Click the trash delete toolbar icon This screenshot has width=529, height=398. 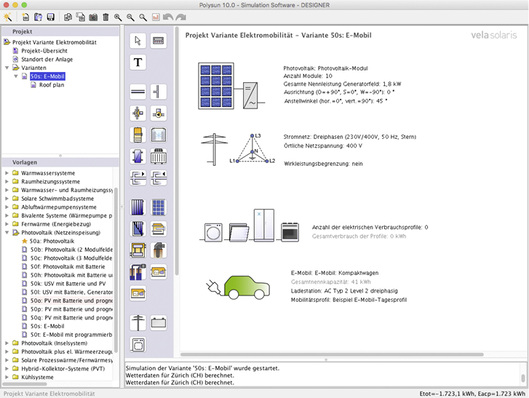point(106,17)
